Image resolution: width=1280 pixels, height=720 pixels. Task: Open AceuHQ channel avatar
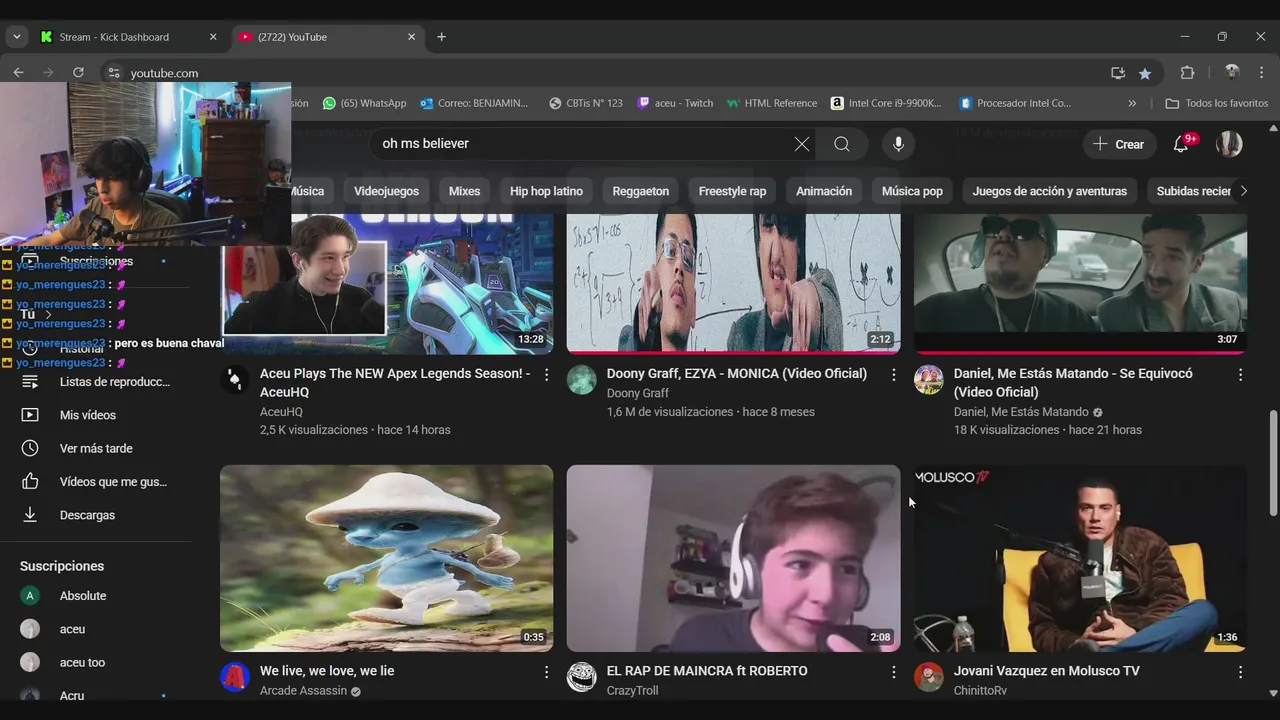[x=235, y=379]
